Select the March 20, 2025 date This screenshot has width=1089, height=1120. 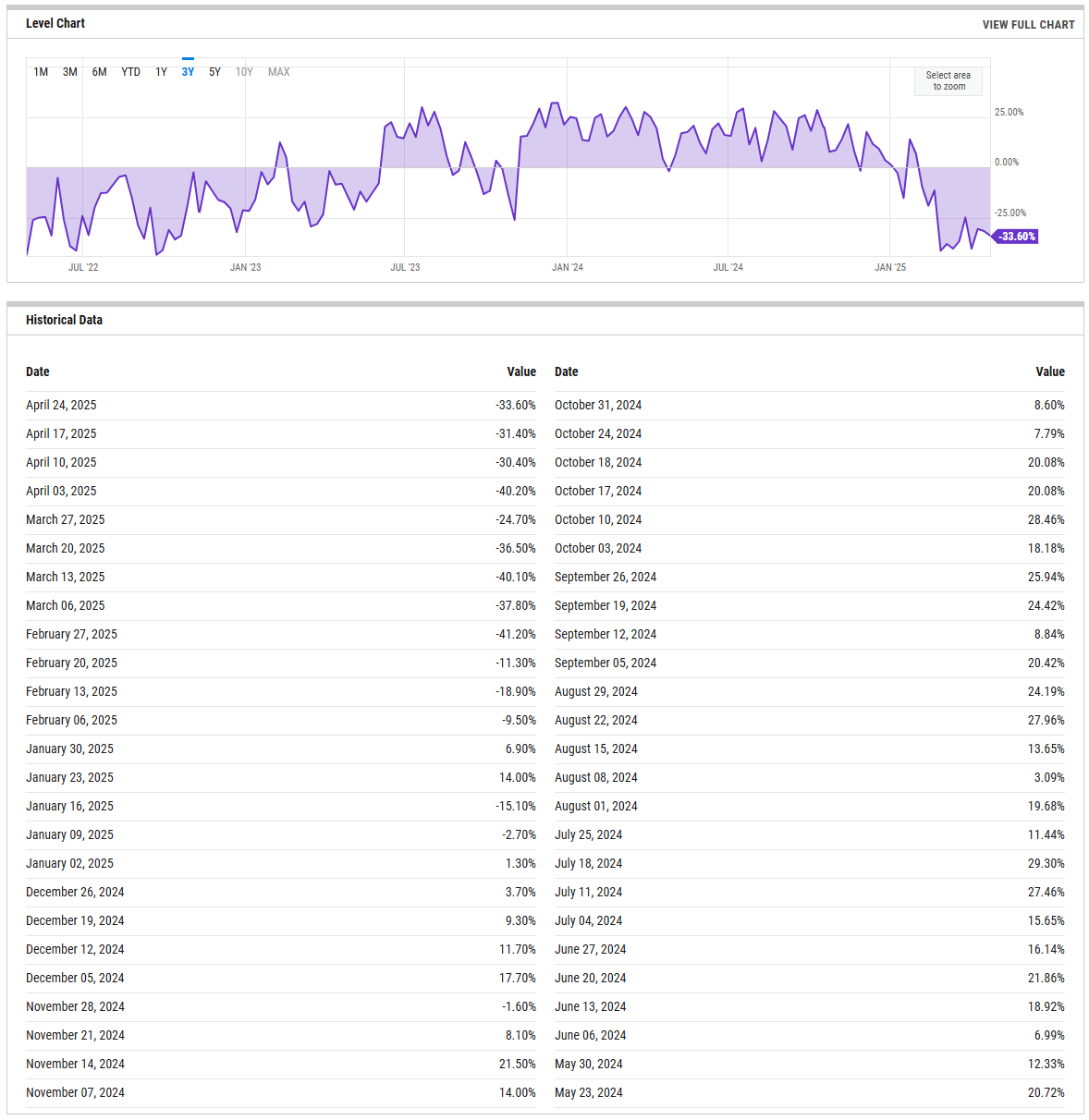click(66, 548)
